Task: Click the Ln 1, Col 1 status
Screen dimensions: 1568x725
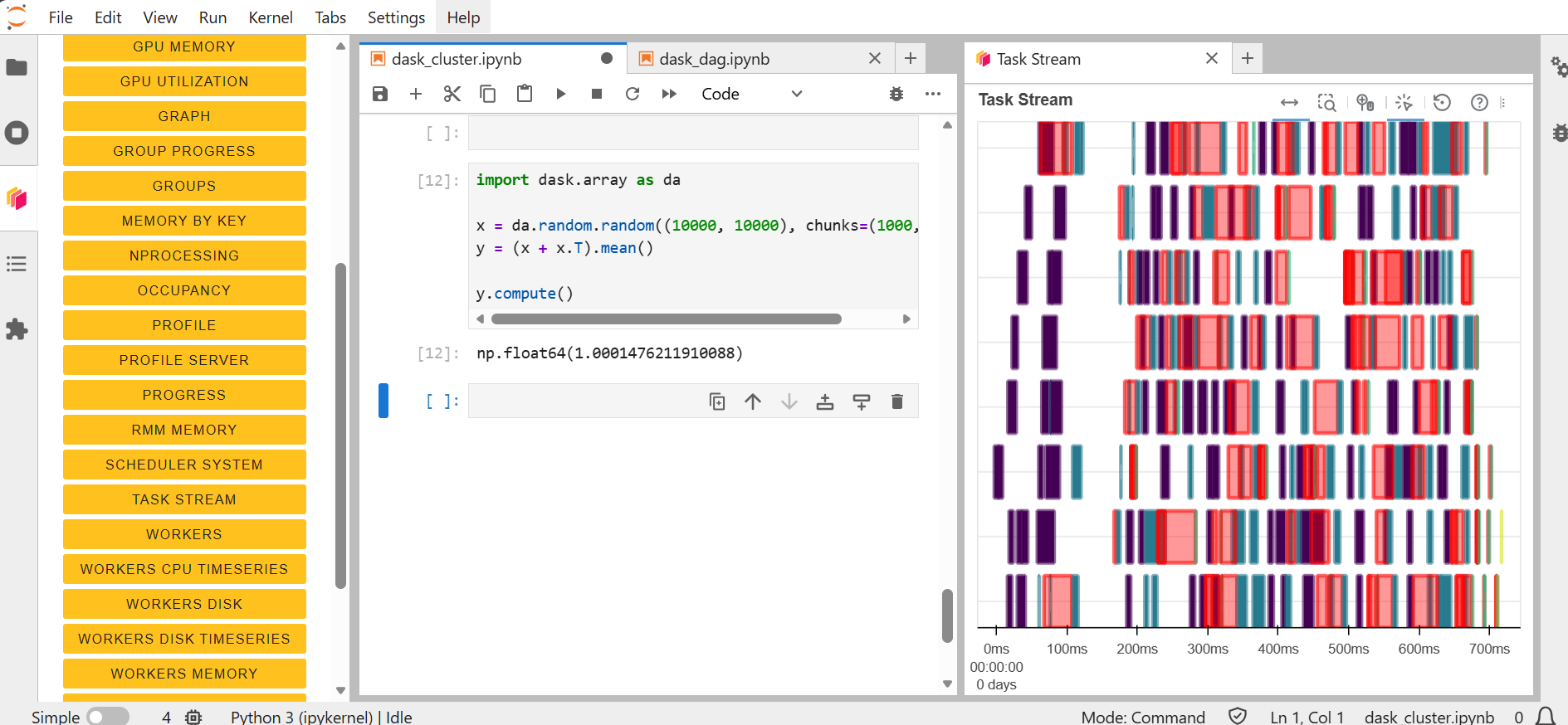Action: (x=1307, y=717)
